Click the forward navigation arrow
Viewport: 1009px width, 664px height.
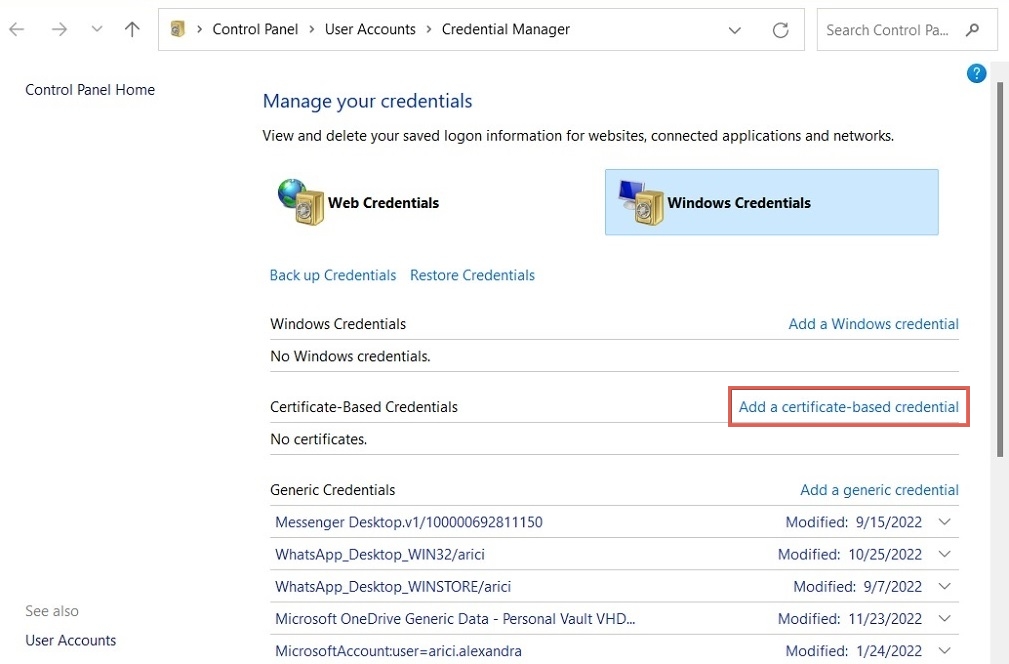pyautogui.click(x=58, y=29)
